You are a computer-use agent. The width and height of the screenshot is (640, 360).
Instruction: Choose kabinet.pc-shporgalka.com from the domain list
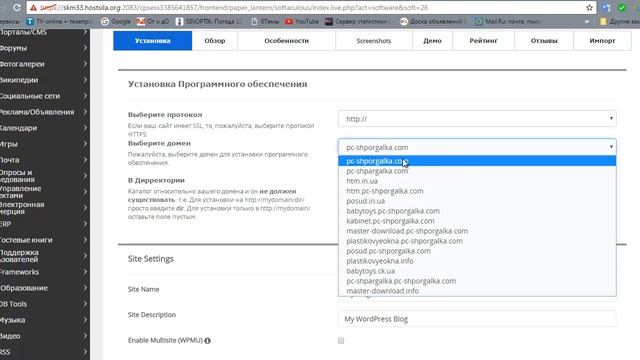(477, 221)
